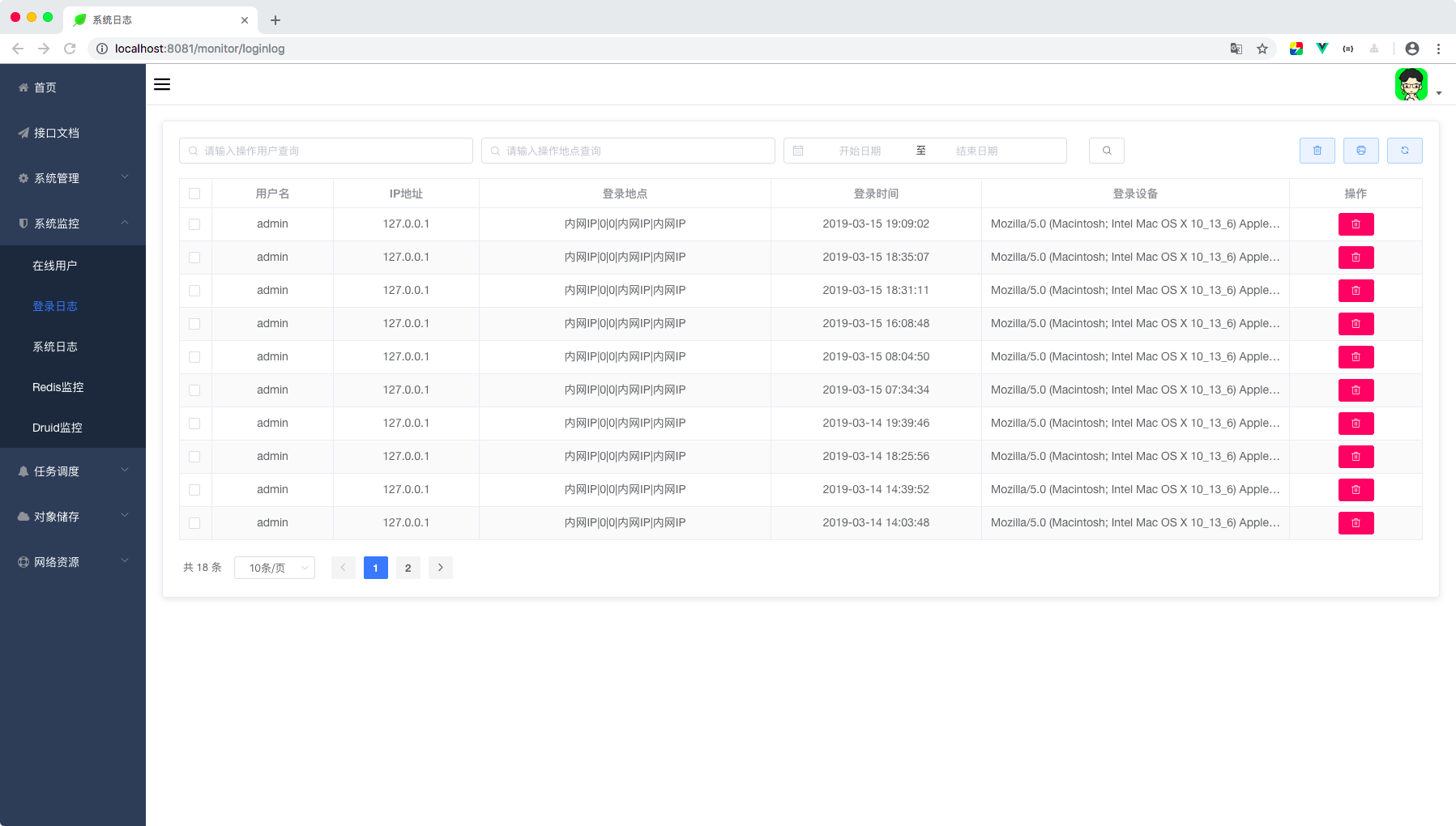
Task: Open Redis监控 submenu item
Action: [73, 387]
